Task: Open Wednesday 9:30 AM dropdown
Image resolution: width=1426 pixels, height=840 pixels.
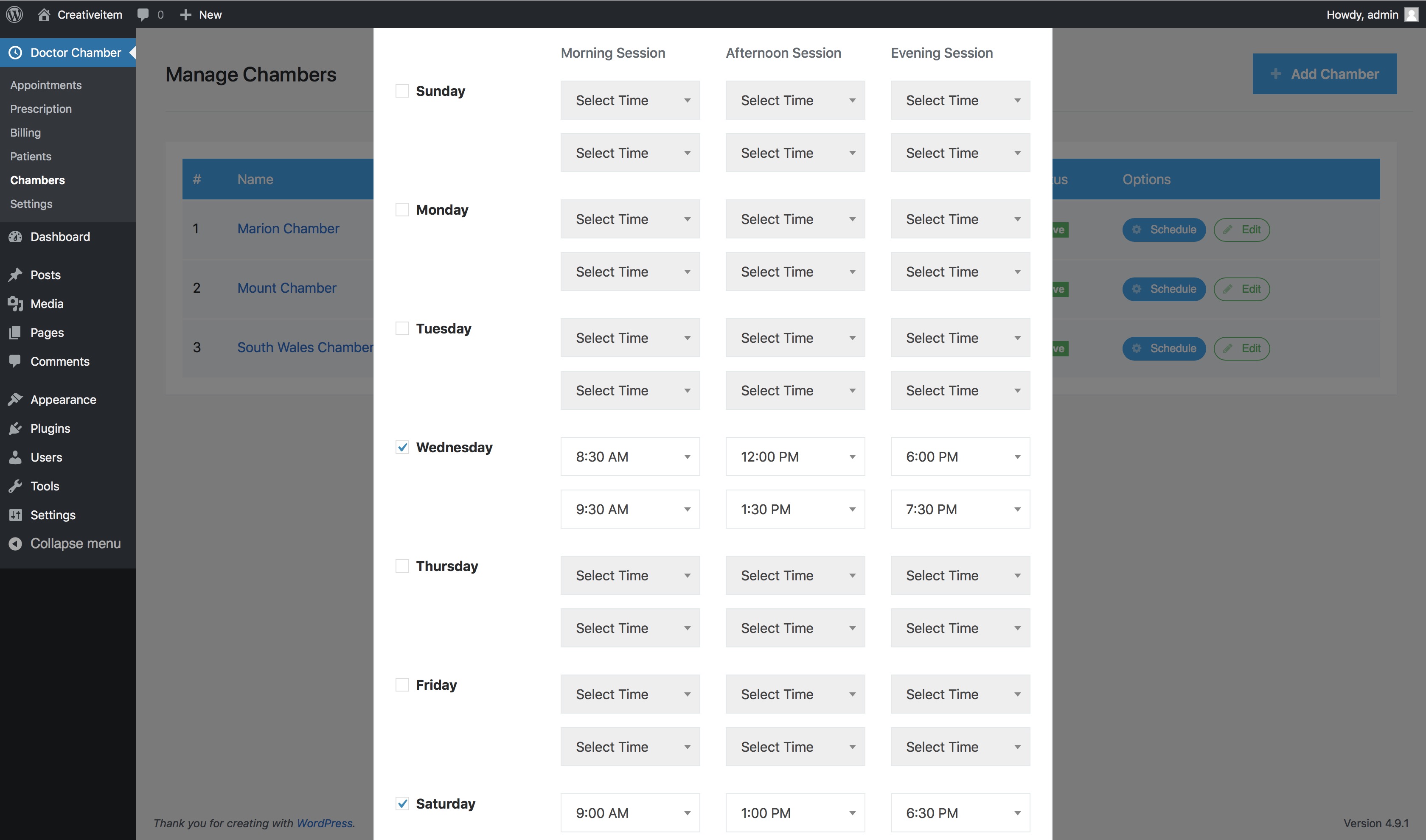Action: tap(630, 509)
